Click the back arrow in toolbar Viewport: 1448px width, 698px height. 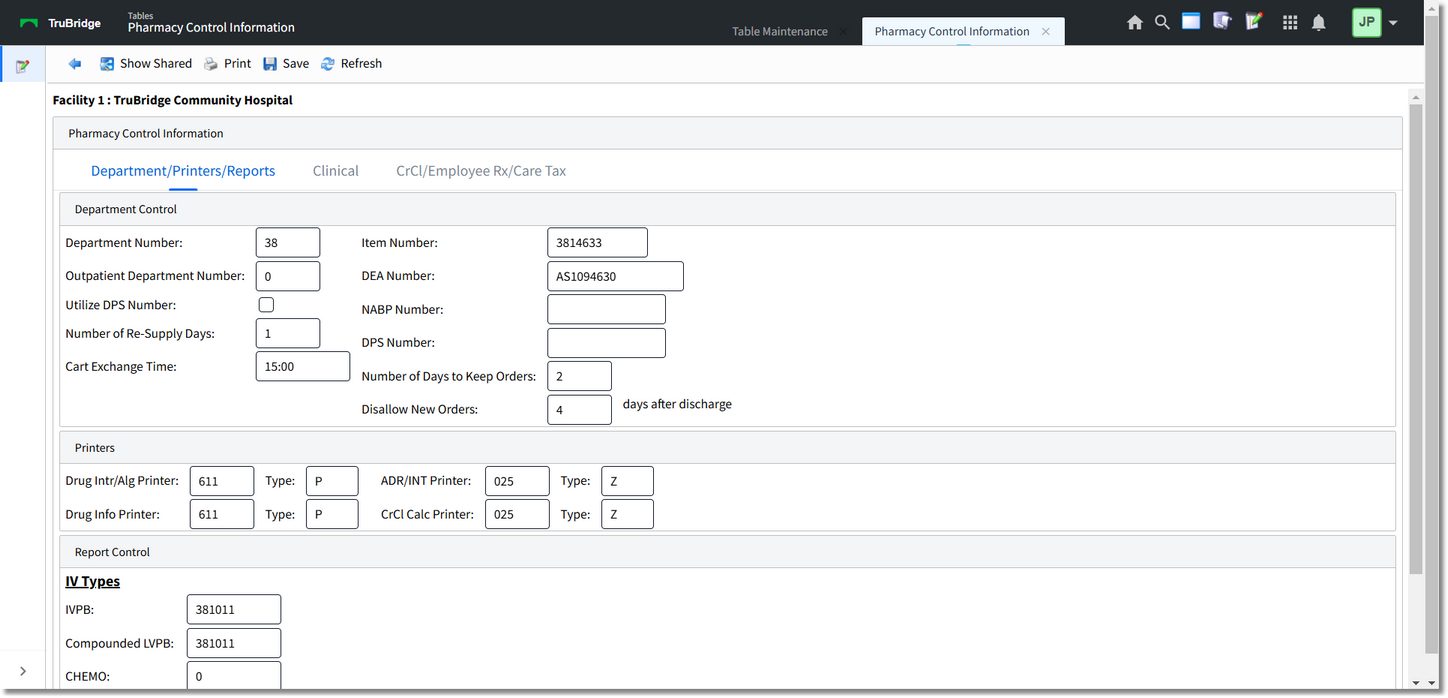point(75,63)
